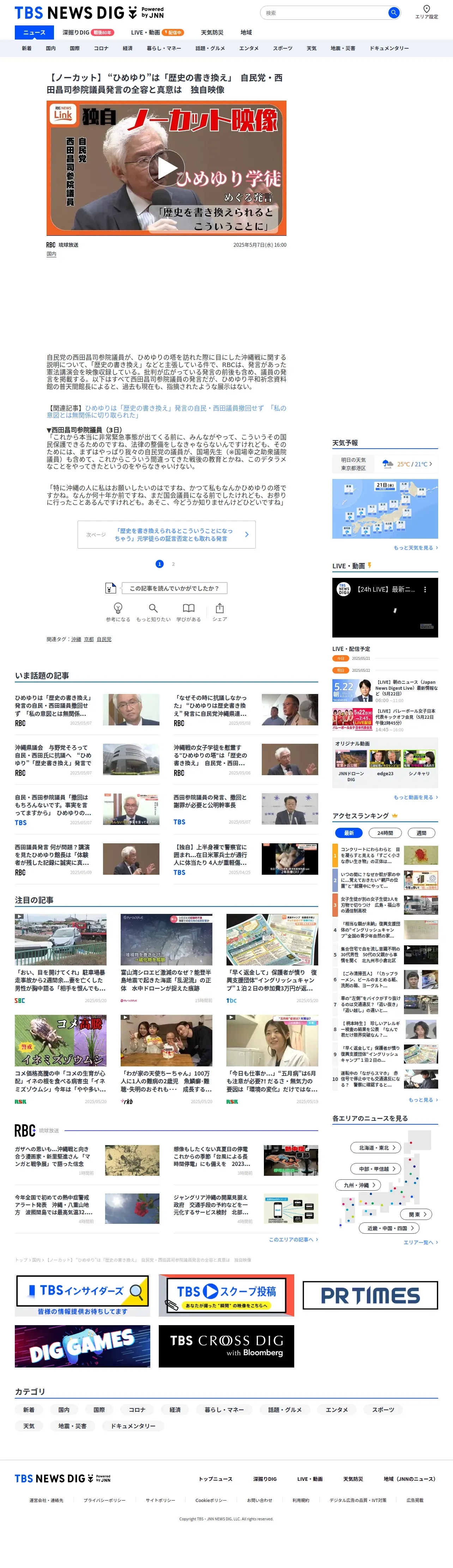
Task: Click the article feedback document icon
Action: [111, 588]
